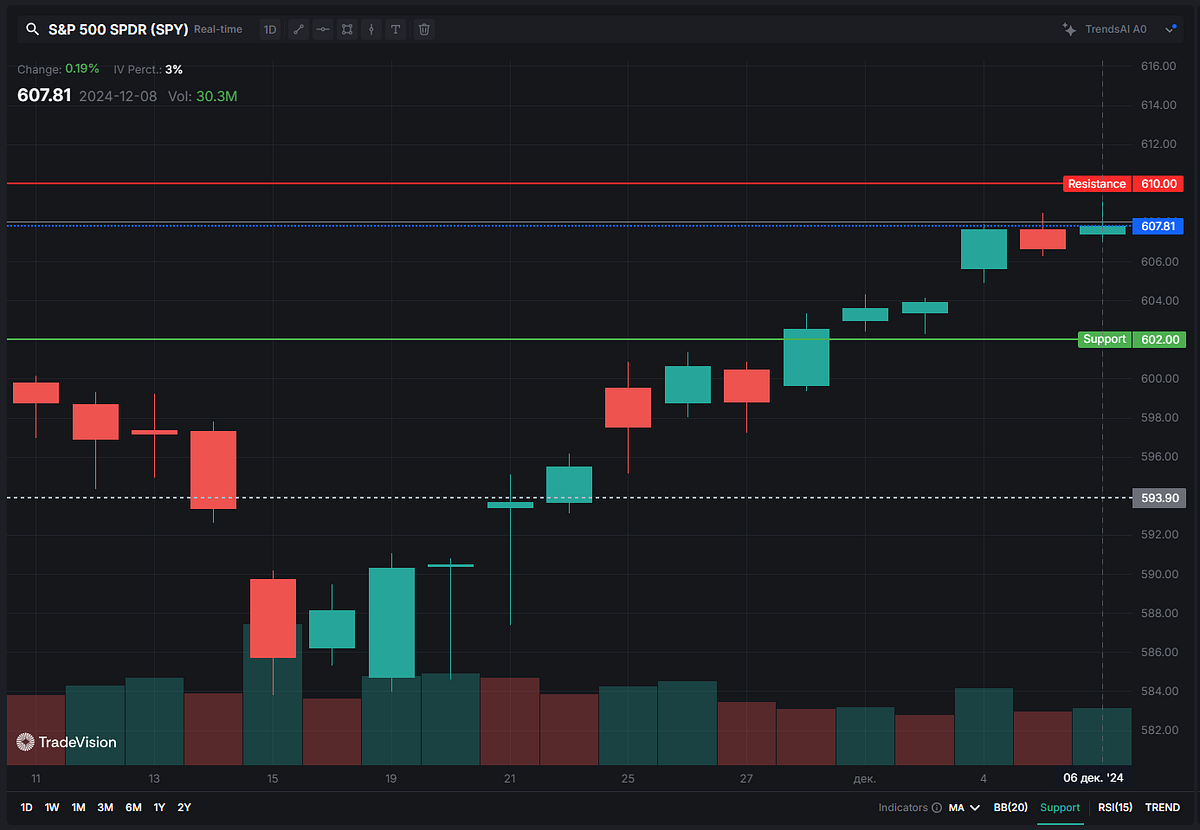Enable the RSI(15) indicator
This screenshot has width=1200, height=830.
pyautogui.click(x=1115, y=807)
